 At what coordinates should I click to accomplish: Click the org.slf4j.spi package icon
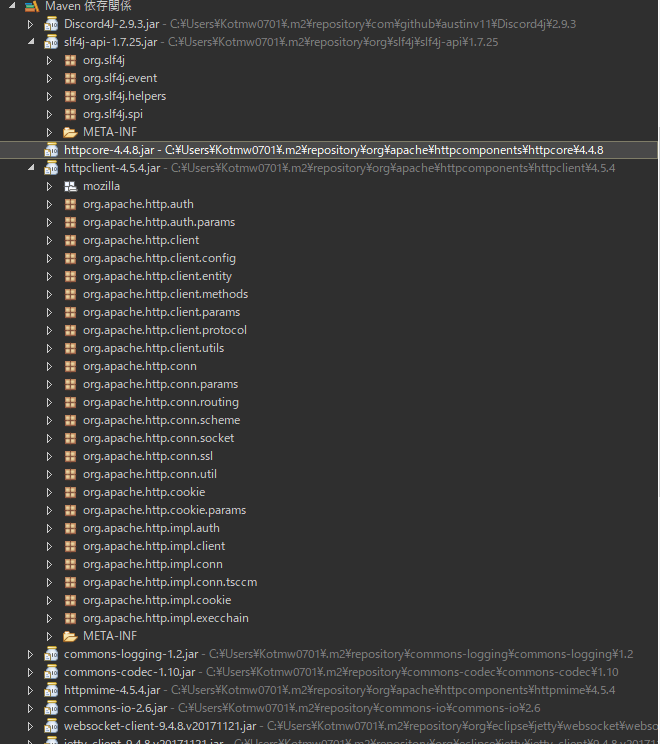coord(70,114)
